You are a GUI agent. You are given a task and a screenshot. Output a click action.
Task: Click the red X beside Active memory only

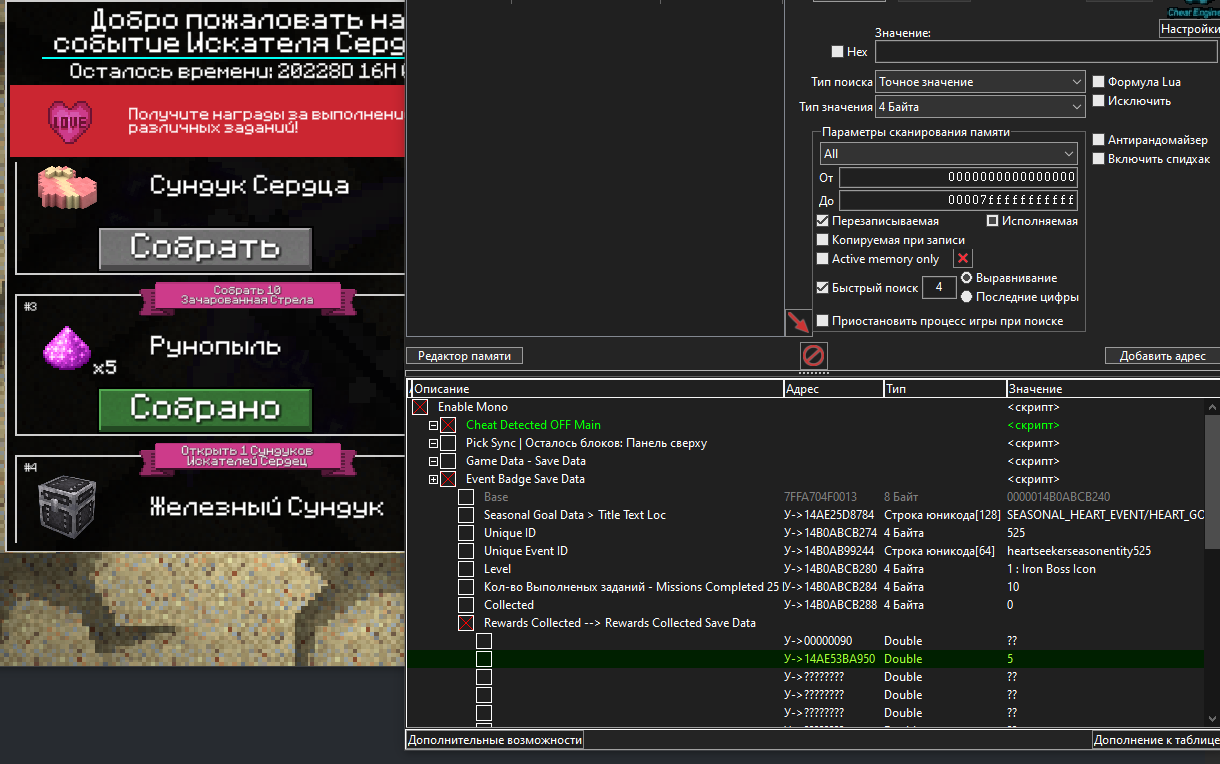coord(963,258)
